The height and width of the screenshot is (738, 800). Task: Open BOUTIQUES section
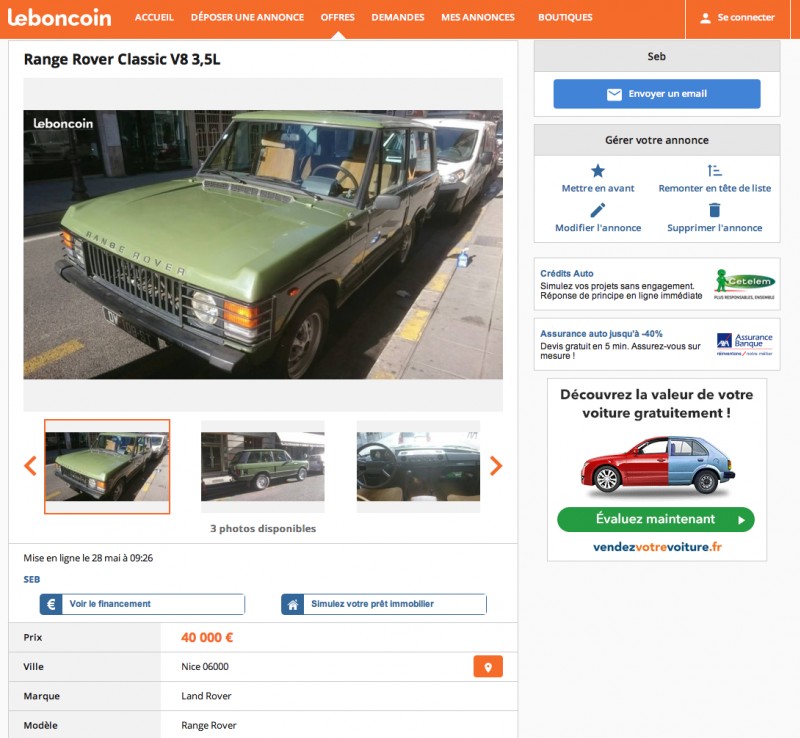click(x=565, y=17)
